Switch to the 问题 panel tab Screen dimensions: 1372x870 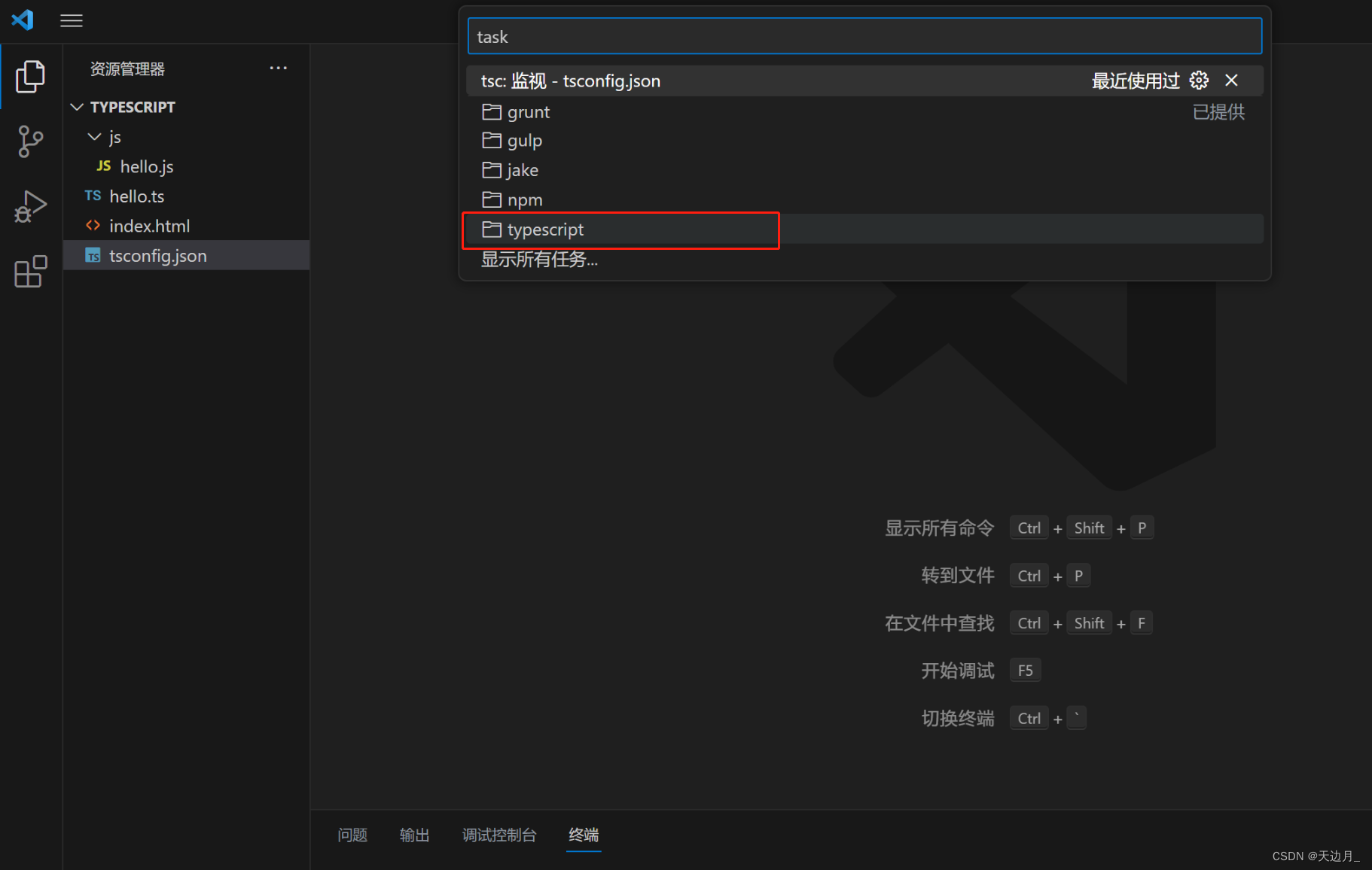(352, 835)
